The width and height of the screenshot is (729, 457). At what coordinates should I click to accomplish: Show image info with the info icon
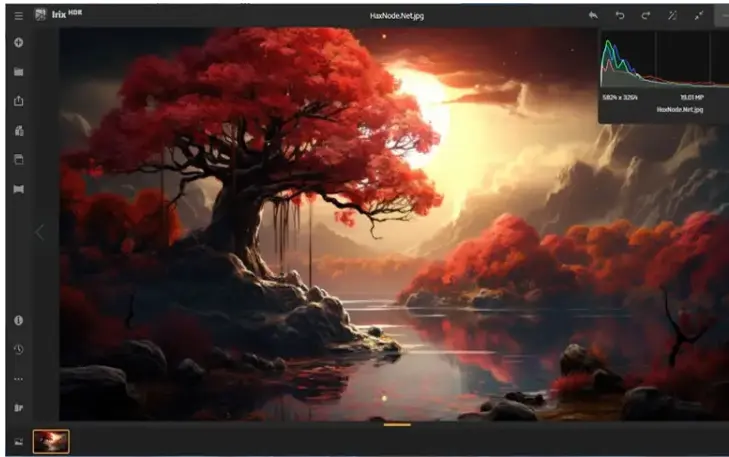coord(18,320)
